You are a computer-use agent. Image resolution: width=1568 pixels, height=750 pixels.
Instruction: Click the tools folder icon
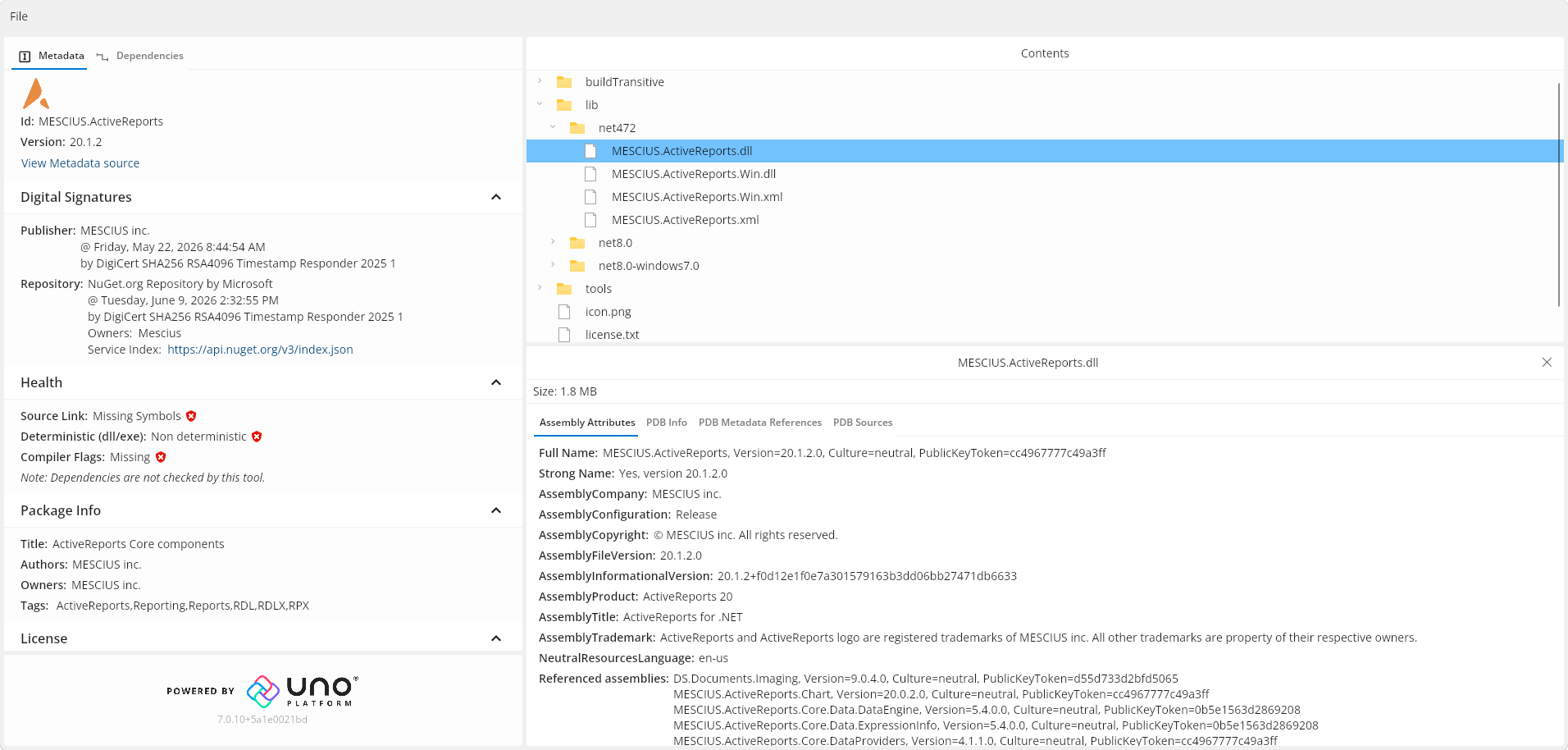click(x=564, y=289)
